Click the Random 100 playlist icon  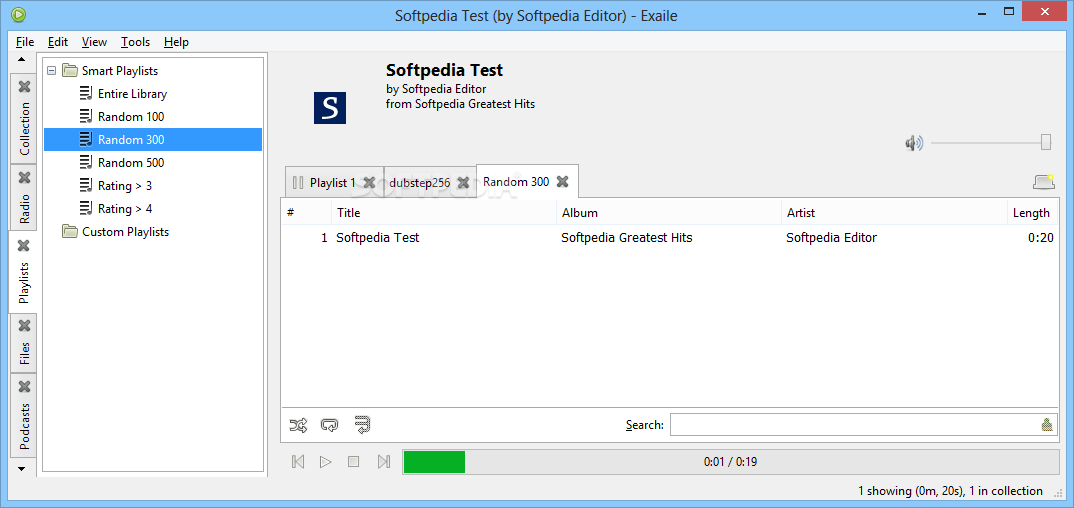[x=86, y=116]
